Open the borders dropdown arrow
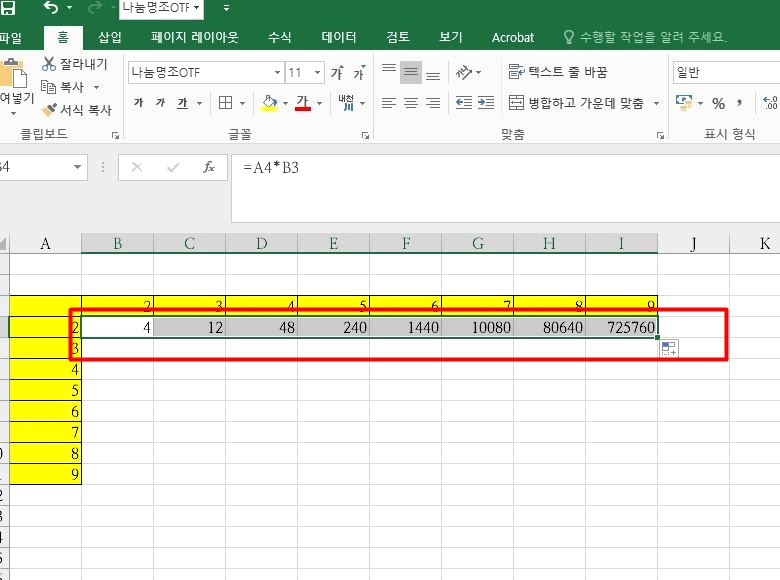 [x=242, y=103]
